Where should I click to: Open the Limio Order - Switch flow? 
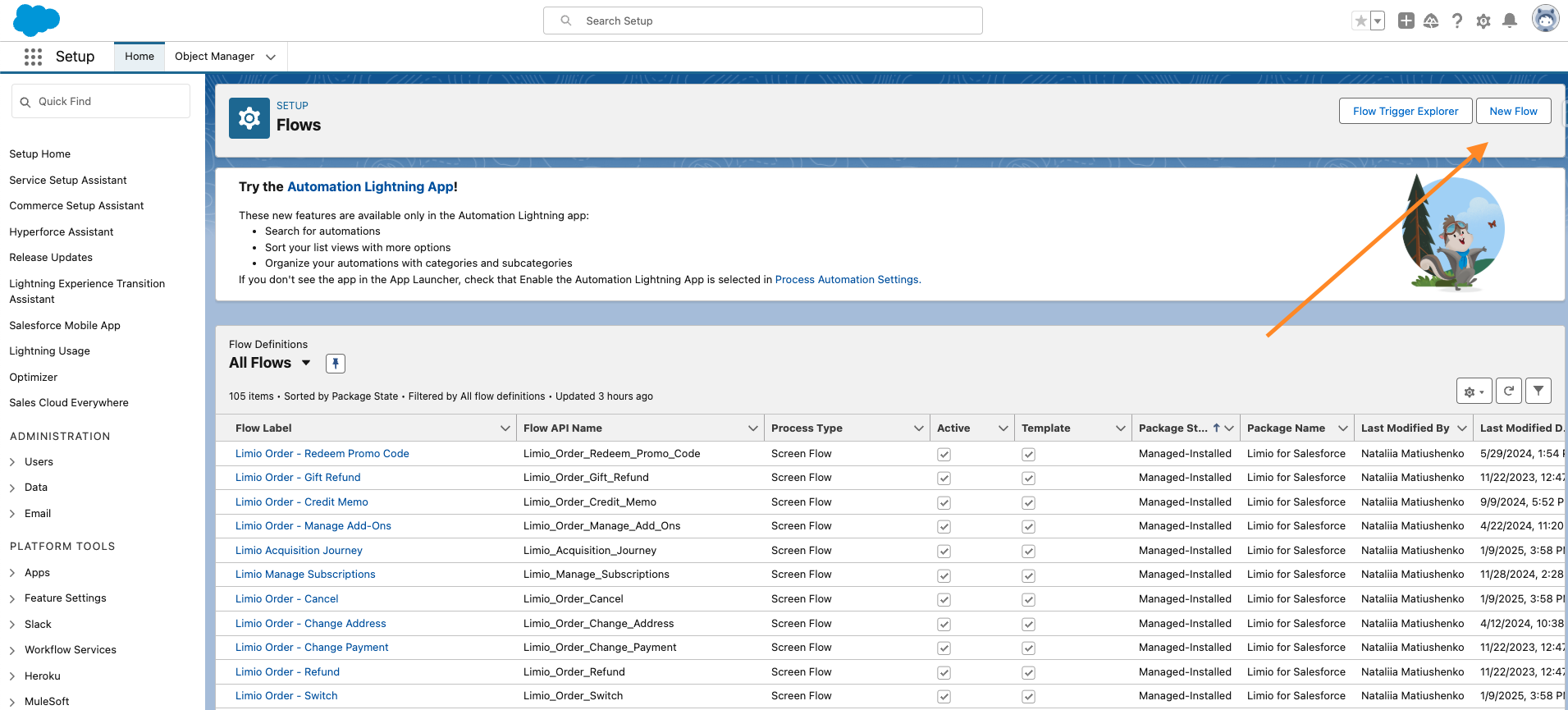[286, 696]
